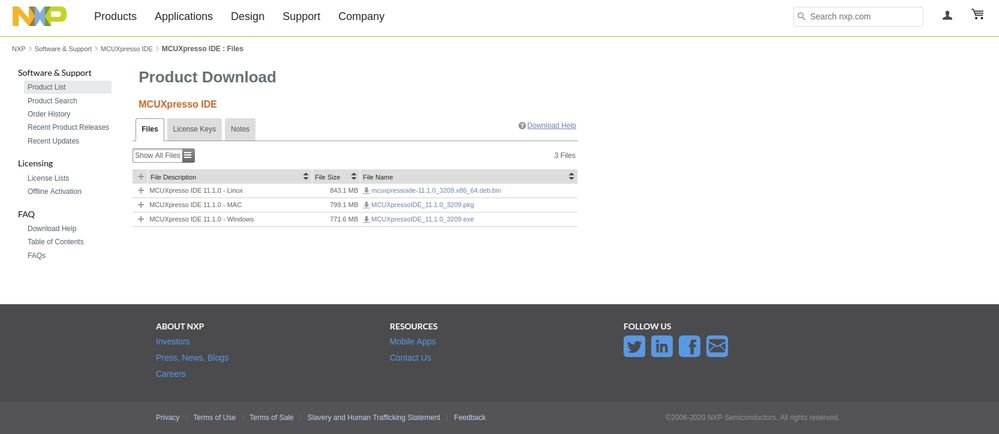
Task: Expand all rows with header plus icon
Action: (x=141, y=177)
